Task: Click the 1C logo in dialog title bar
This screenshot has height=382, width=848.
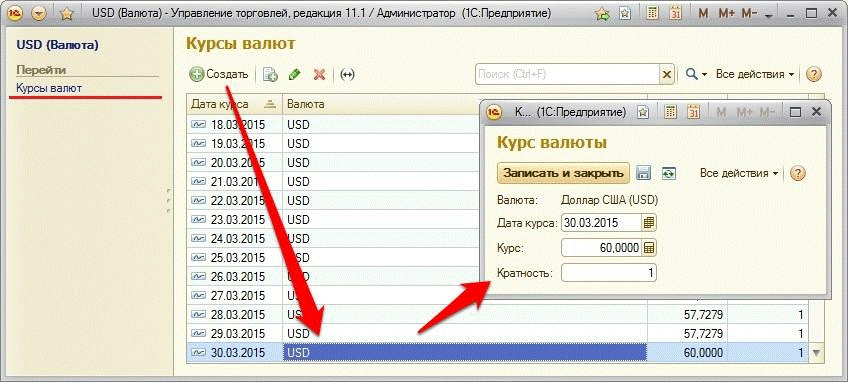Action: coord(494,112)
